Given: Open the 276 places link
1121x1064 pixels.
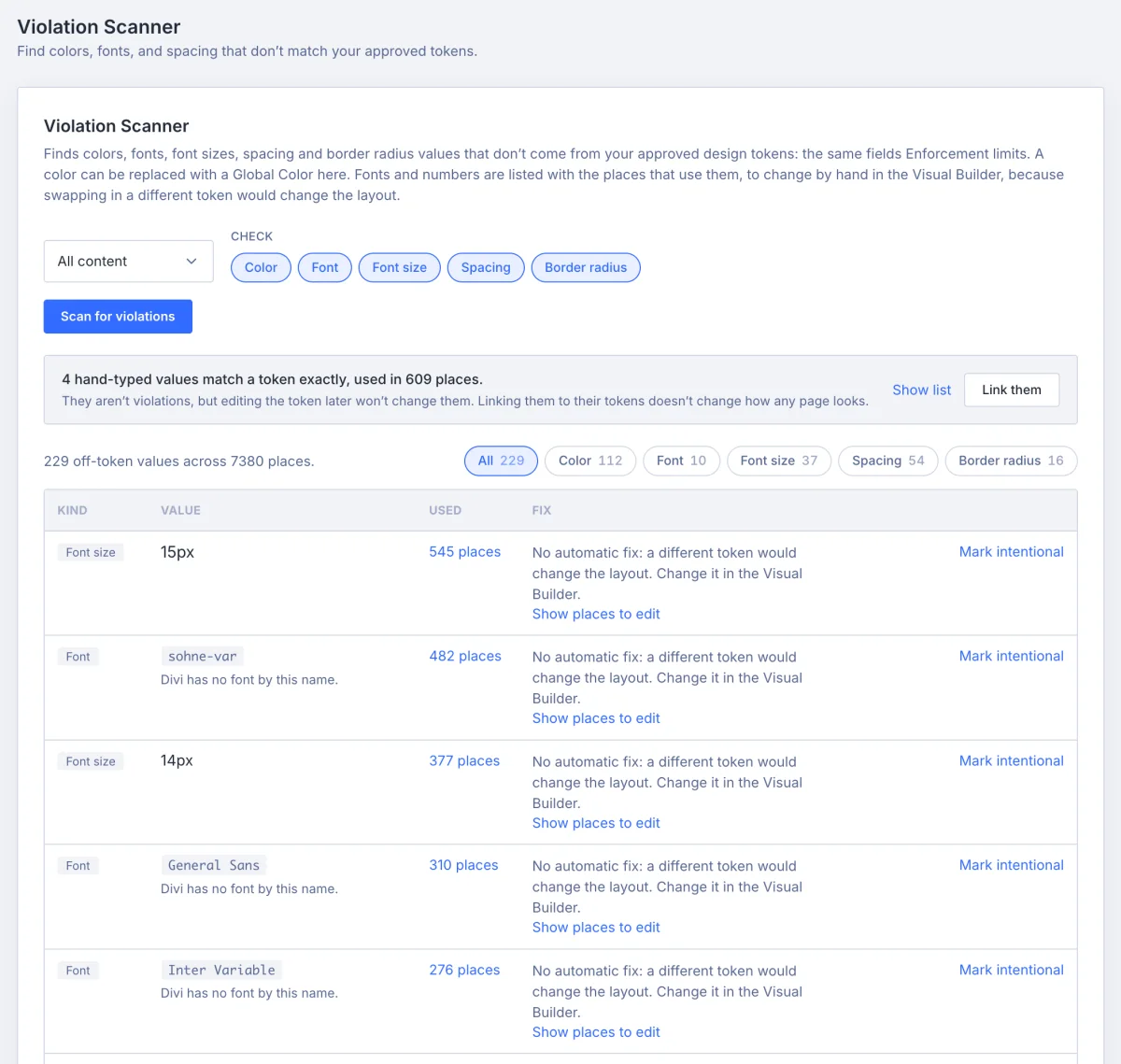Looking at the screenshot, I should coord(464,971).
